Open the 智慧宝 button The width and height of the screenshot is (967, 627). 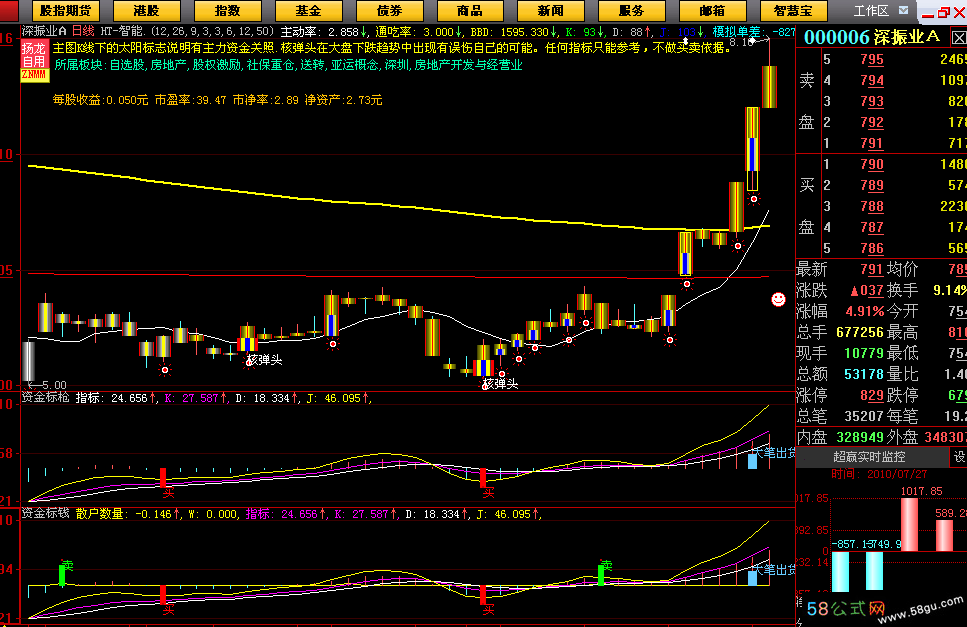pyautogui.click(x=793, y=10)
